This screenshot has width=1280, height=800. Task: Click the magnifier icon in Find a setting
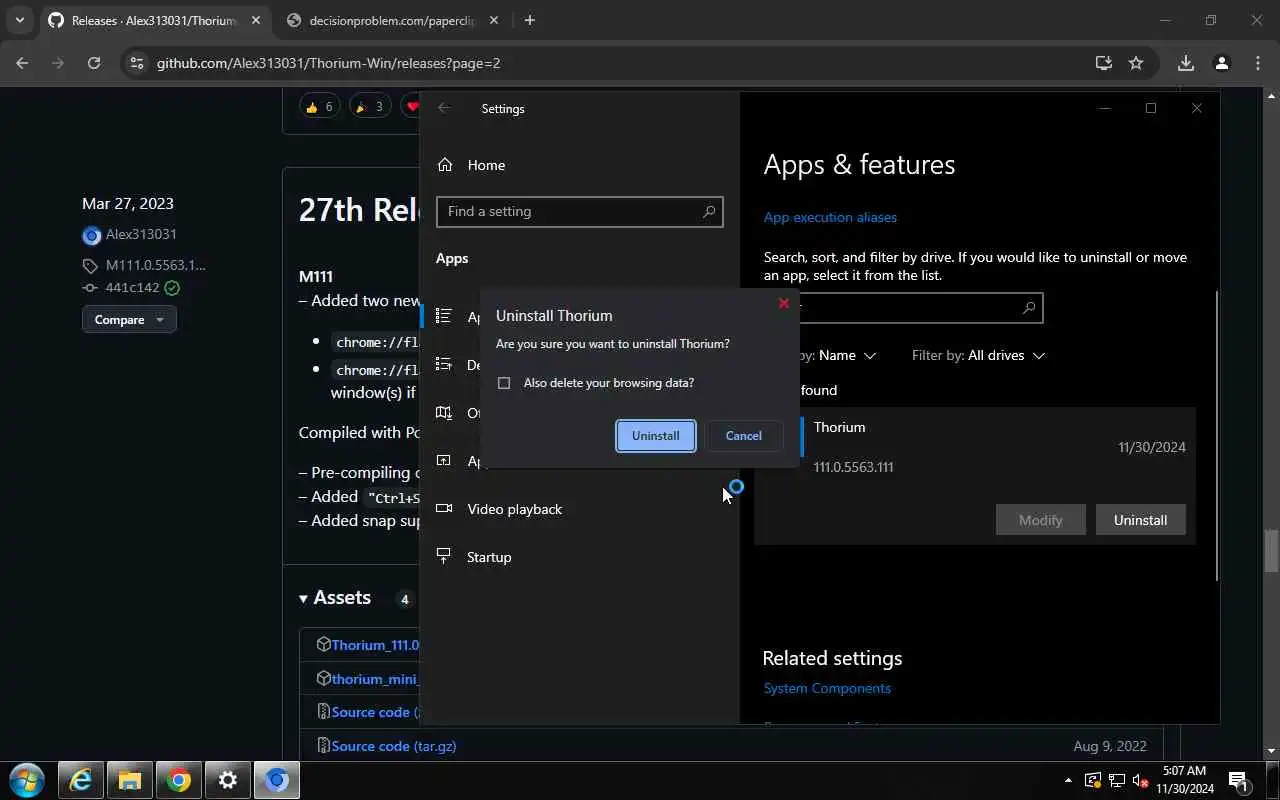coord(709,211)
